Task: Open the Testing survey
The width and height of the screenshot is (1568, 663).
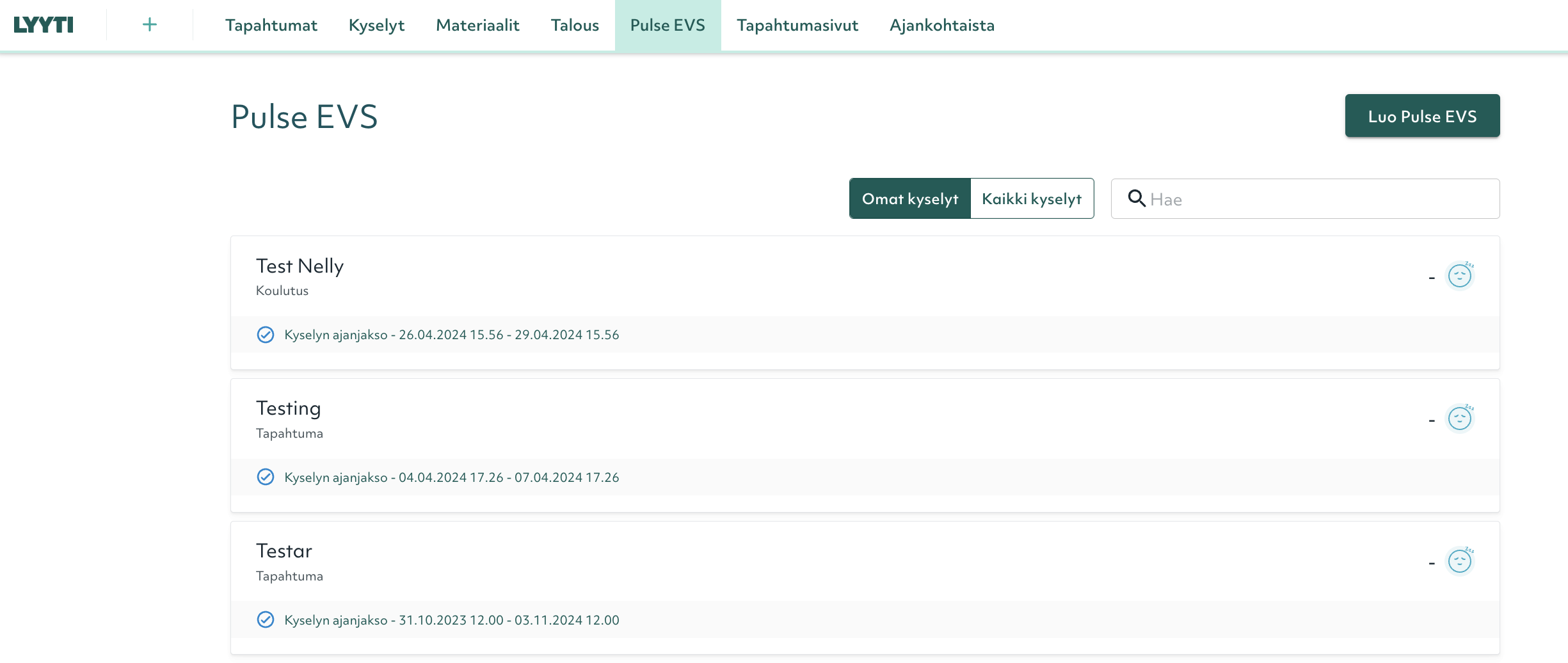Action: (289, 408)
